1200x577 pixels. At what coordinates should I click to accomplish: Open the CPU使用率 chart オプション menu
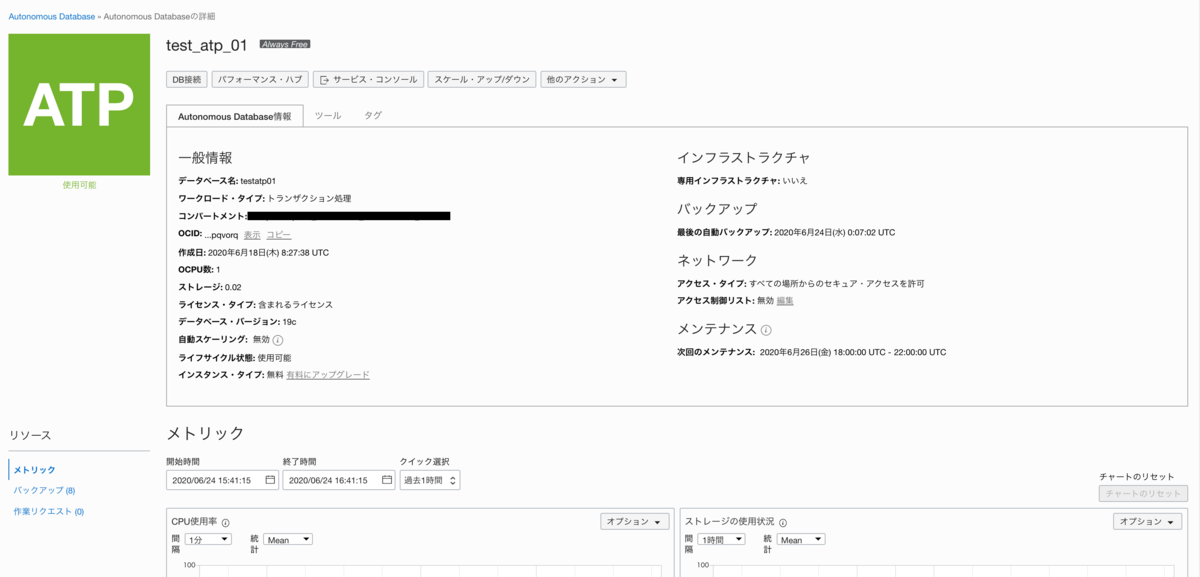pyautogui.click(x=635, y=522)
